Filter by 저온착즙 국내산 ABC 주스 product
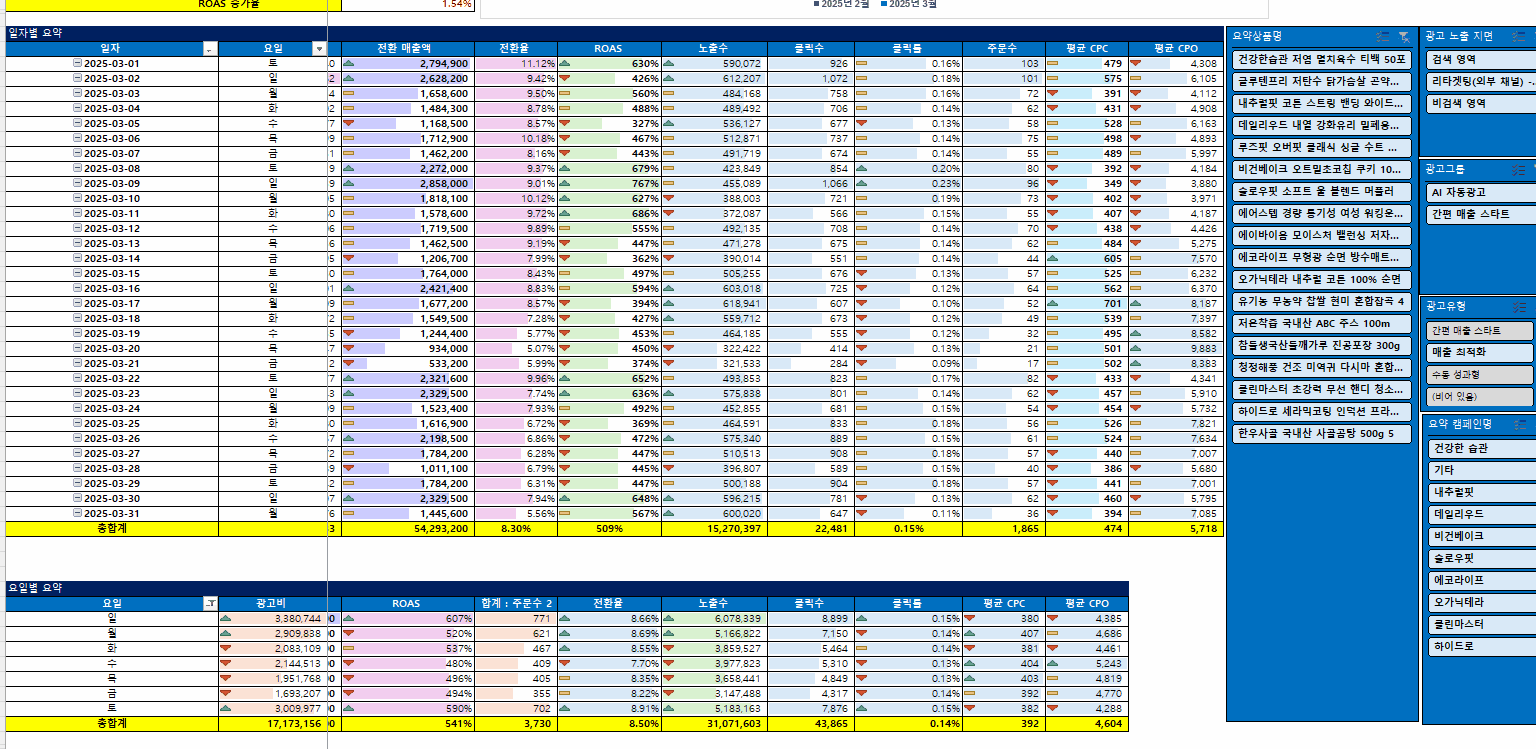1536x749 pixels. click(1321, 324)
